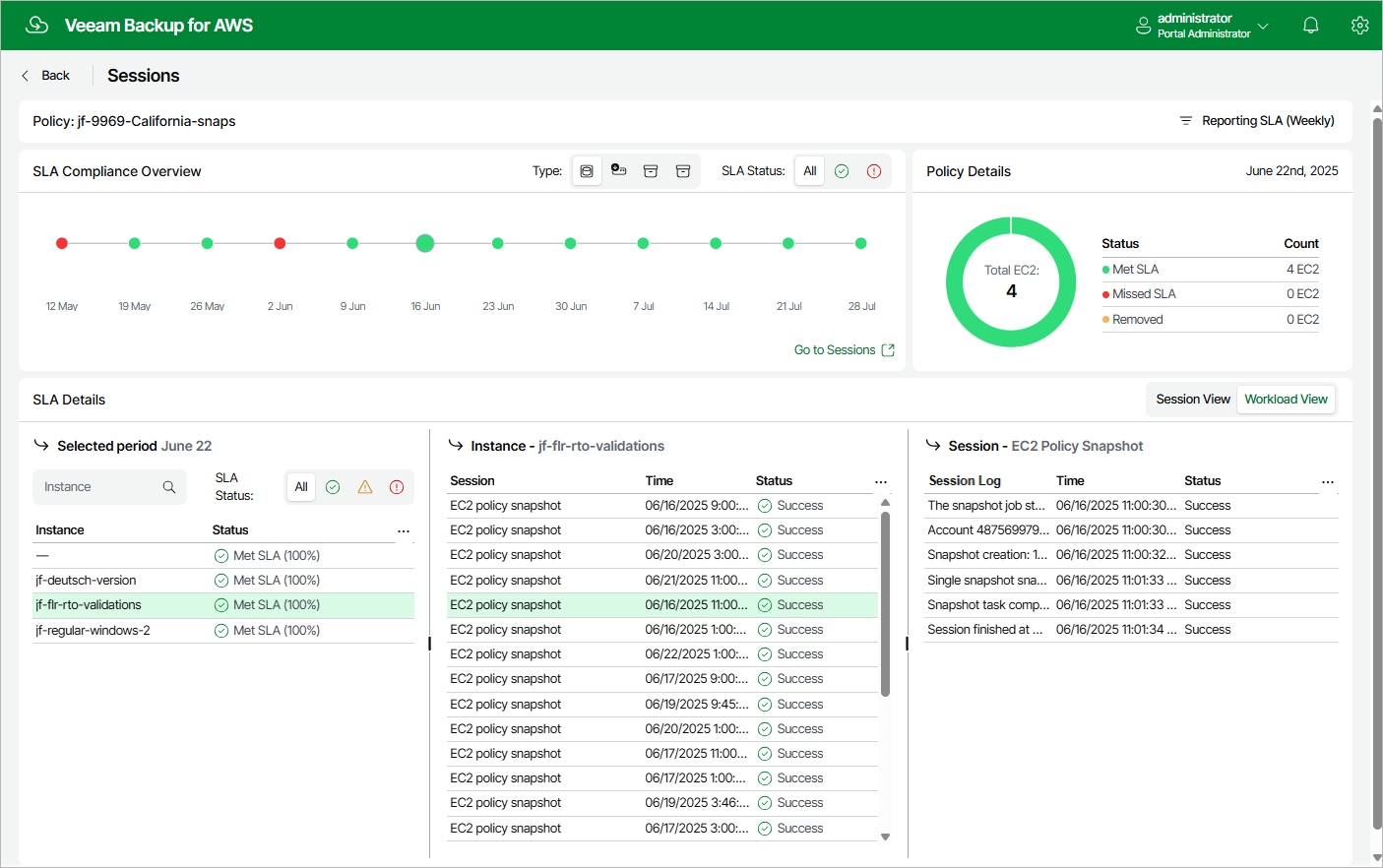Click the administrator user avatar icon
This screenshot has height=868, width=1383.
click(x=1143, y=26)
